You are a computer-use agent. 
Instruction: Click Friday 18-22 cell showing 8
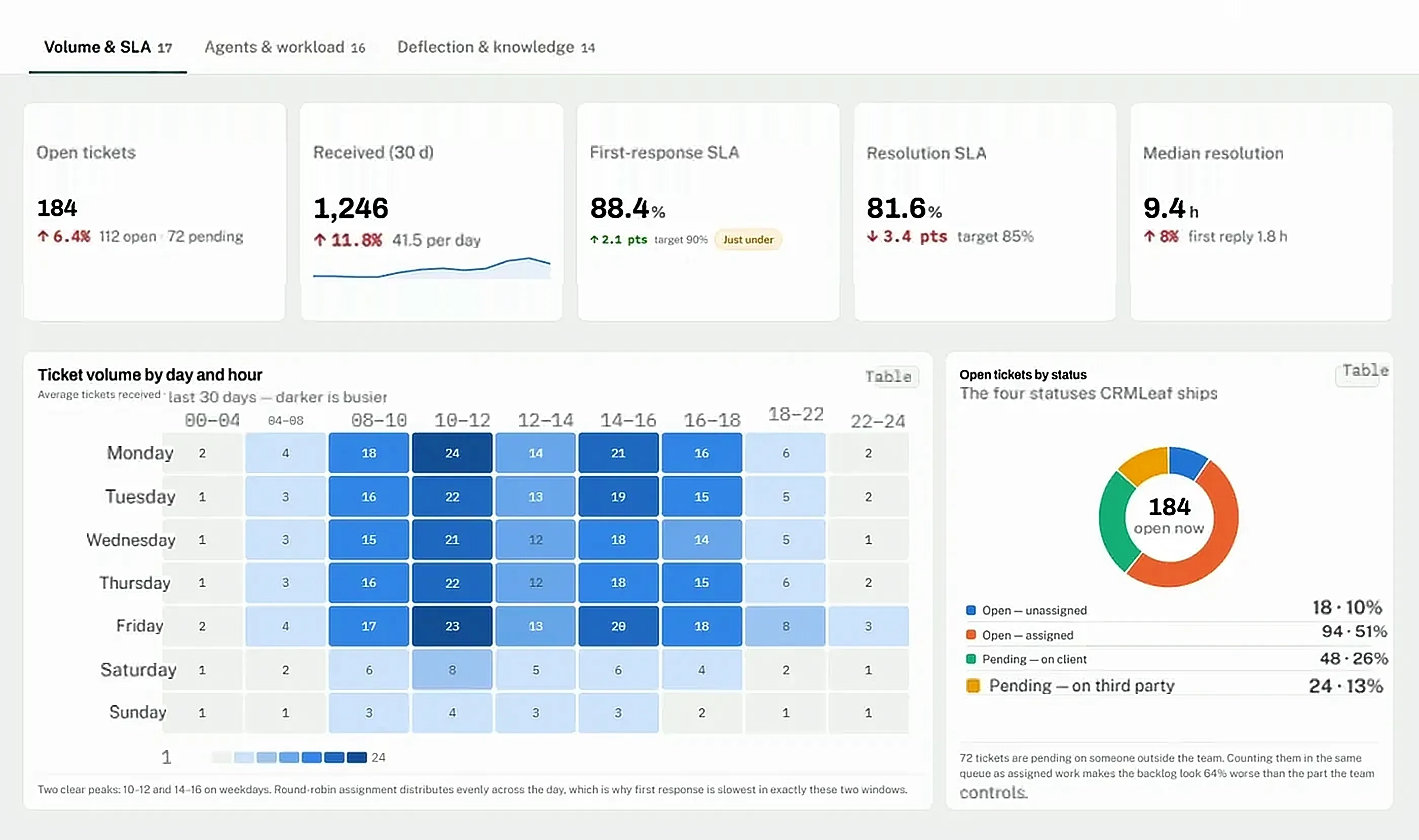click(786, 626)
